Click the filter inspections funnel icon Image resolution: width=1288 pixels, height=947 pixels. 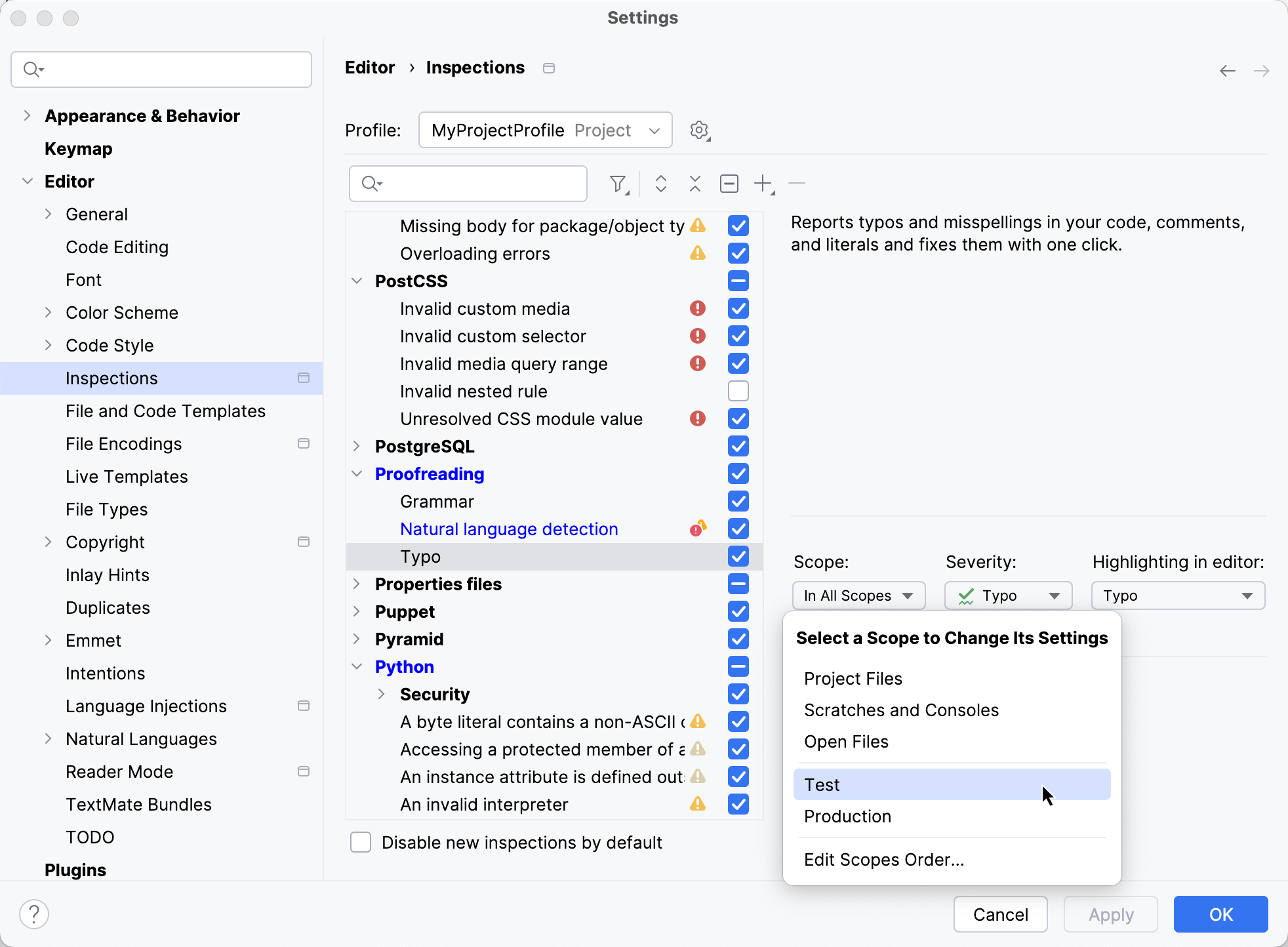pos(618,184)
